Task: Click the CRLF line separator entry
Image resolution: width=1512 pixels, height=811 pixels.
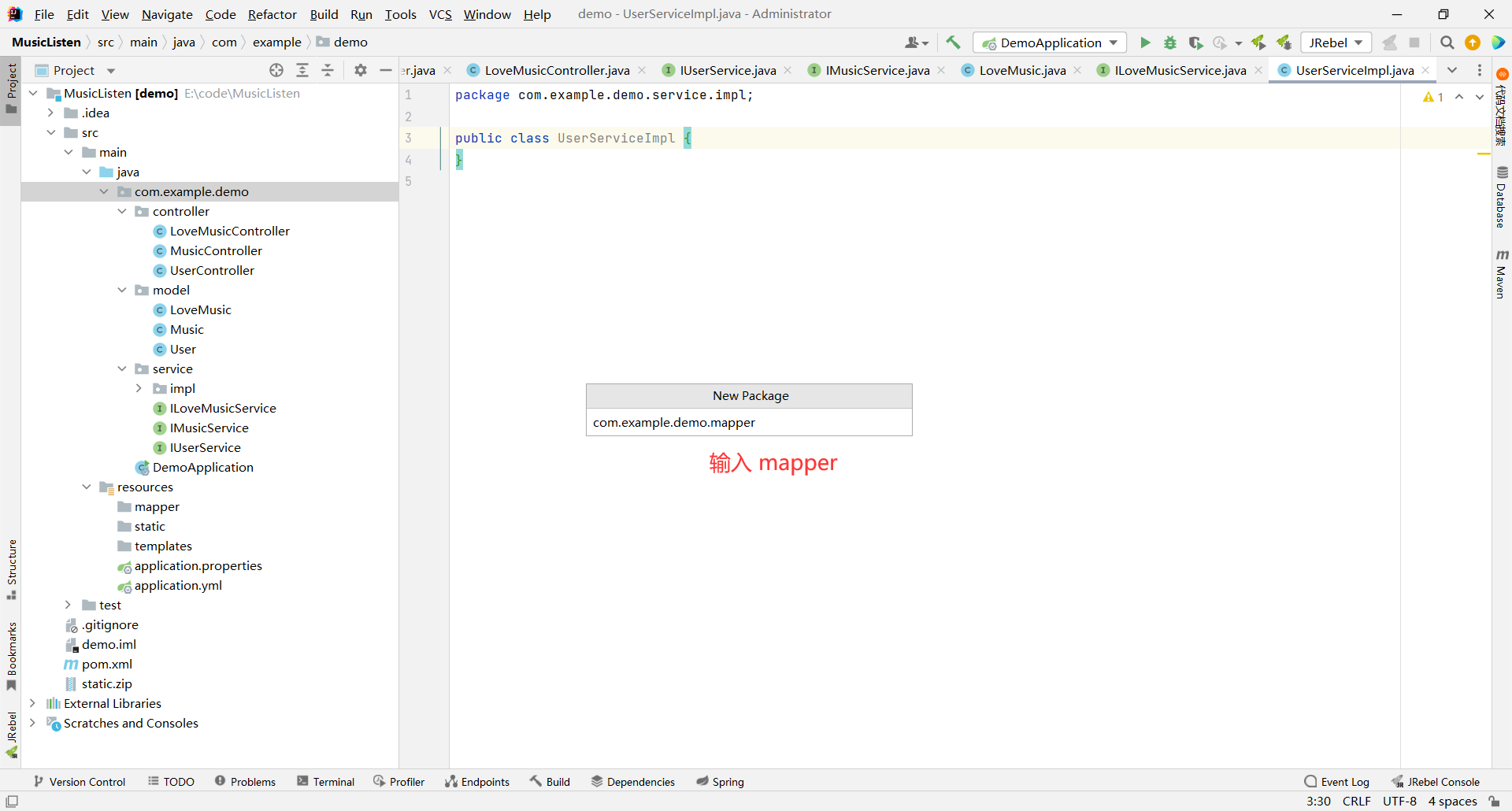Action: [x=1356, y=802]
